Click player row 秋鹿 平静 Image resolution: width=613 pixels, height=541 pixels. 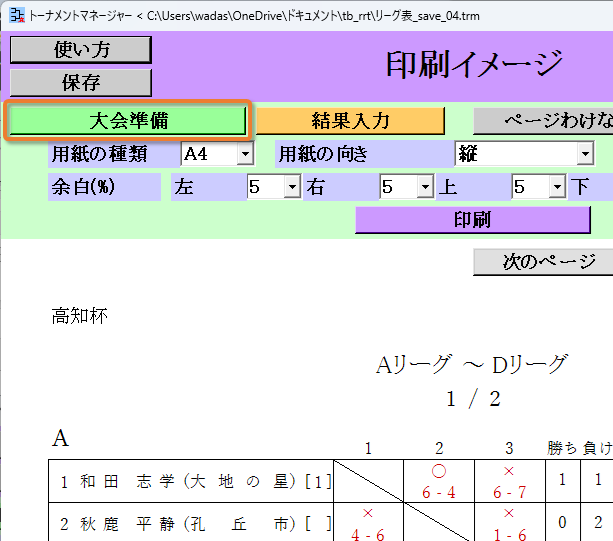pos(191,523)
